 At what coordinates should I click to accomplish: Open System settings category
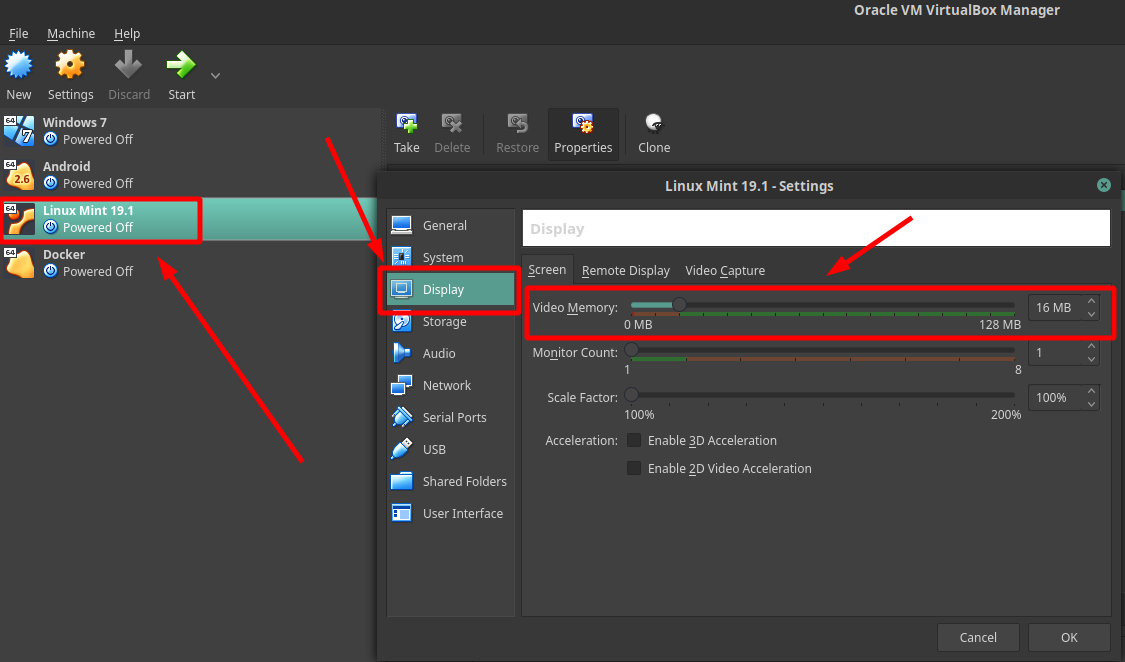pos(451,257)
